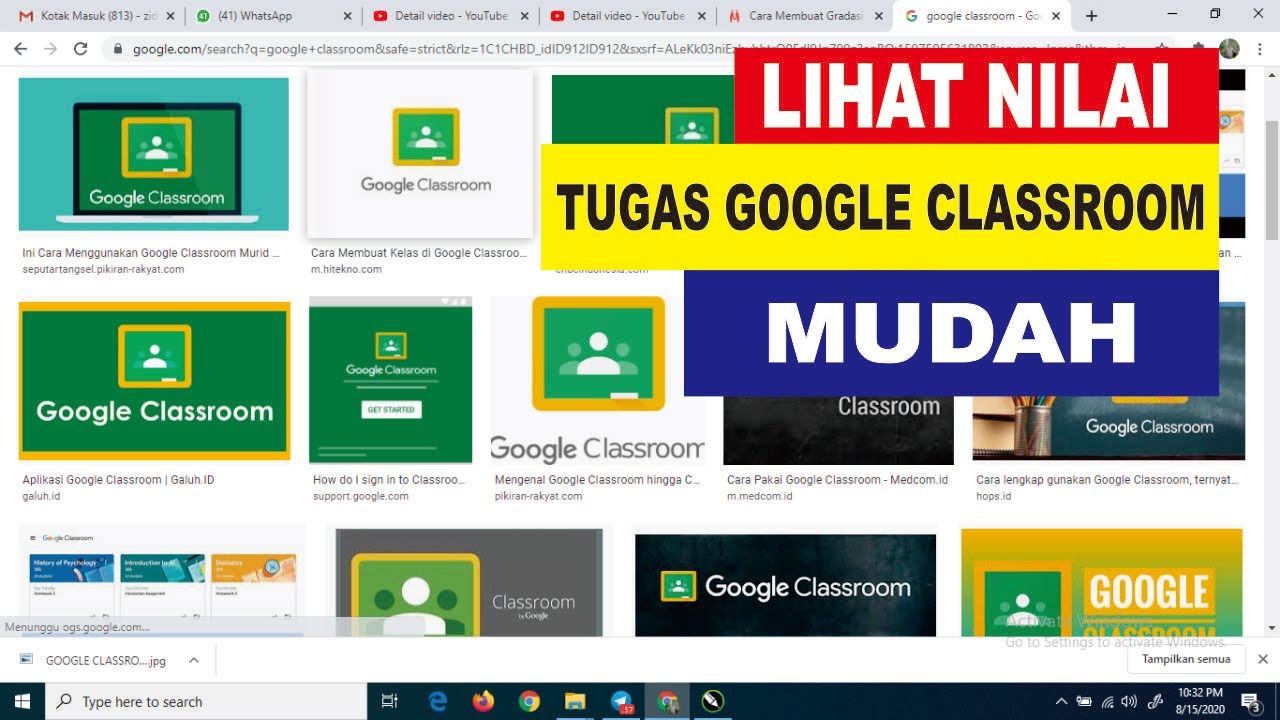Close the Cara Membuat Gradasi tab
Viewport: 1280px width, 720px height.
point(879,16)
